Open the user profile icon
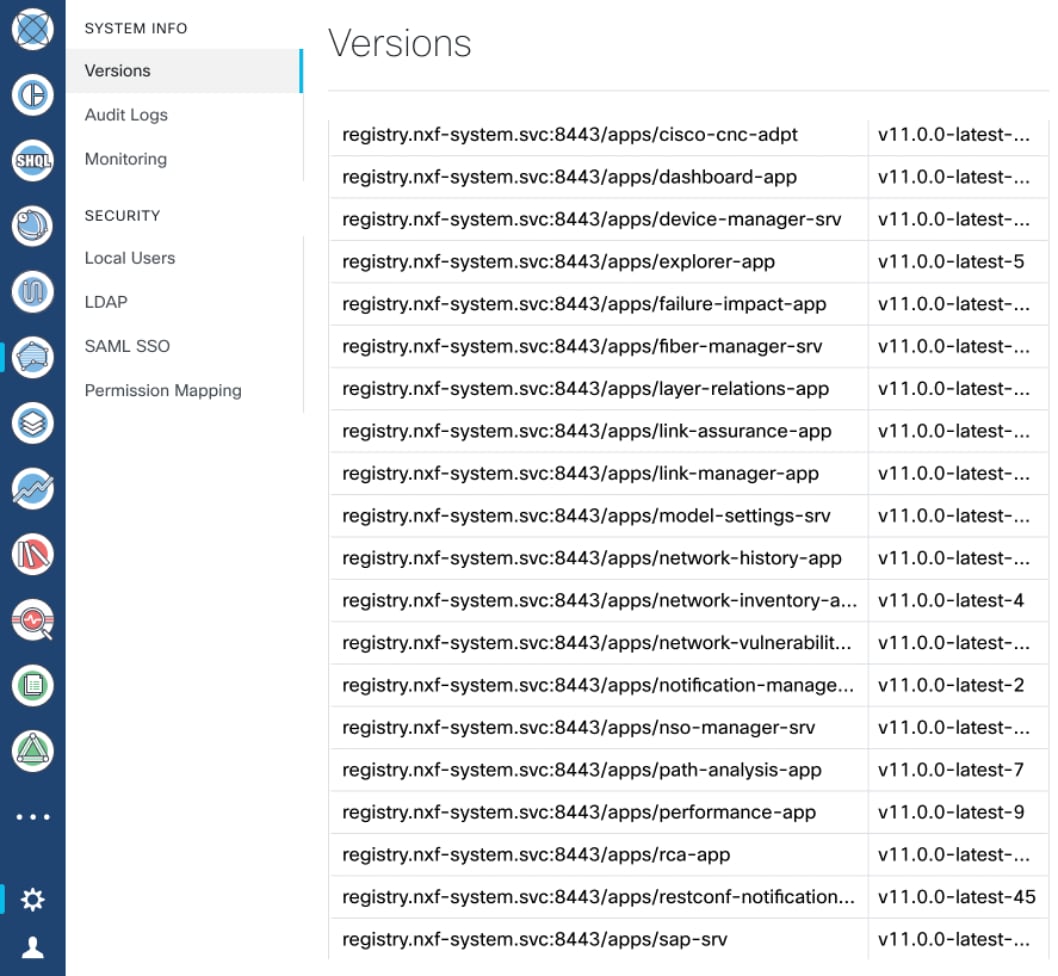1058x976 pixels. point(33,945)
